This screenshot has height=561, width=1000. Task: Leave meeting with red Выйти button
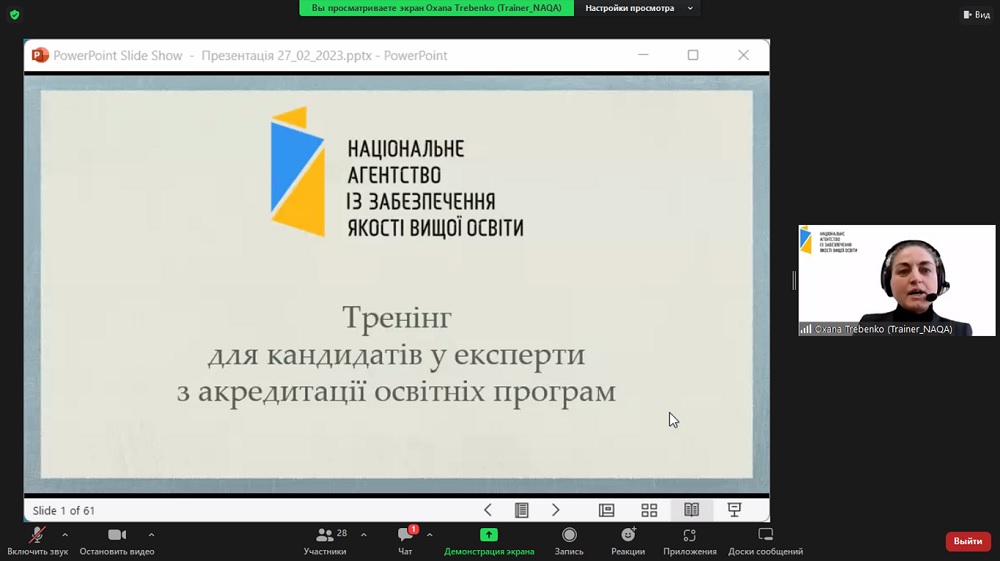click(967, 541)
